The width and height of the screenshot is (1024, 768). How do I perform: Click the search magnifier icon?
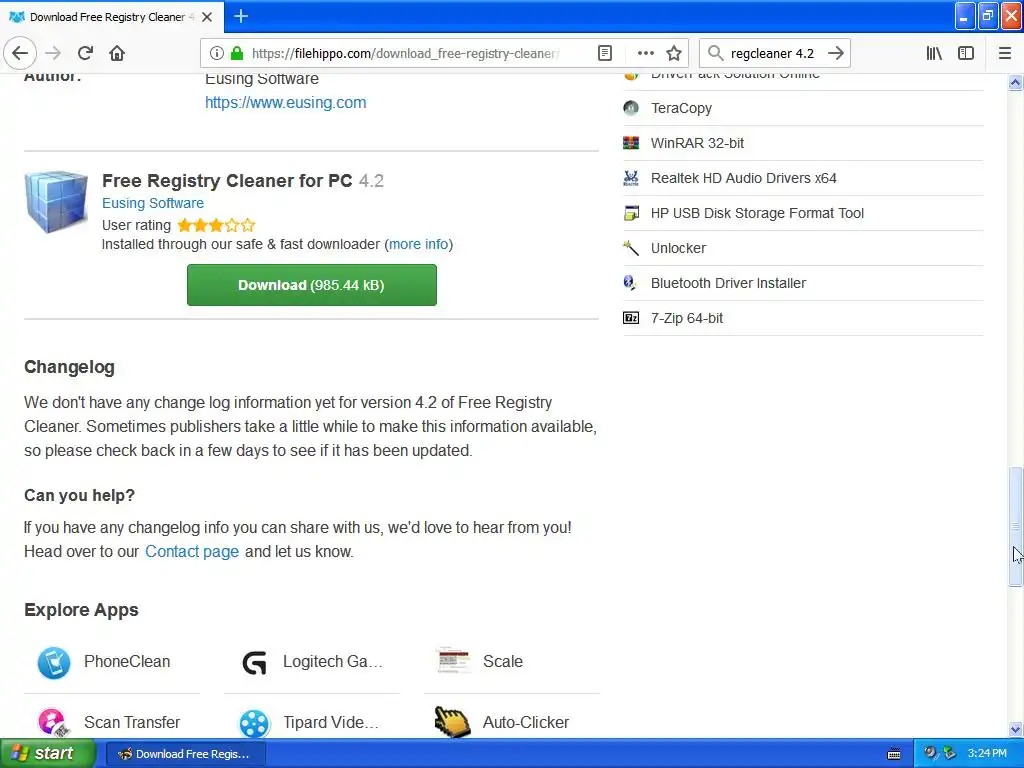(x=716, y=53)
